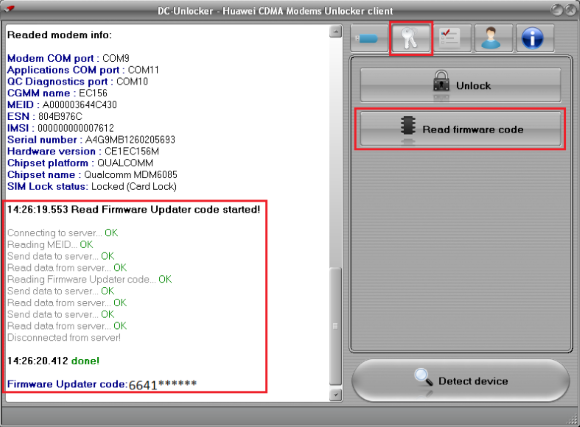Click the CGMM name EC156 line
Image resolution: width=580 pixels, height=427 pixels.
pyautogui.click(x=57, y=93)
